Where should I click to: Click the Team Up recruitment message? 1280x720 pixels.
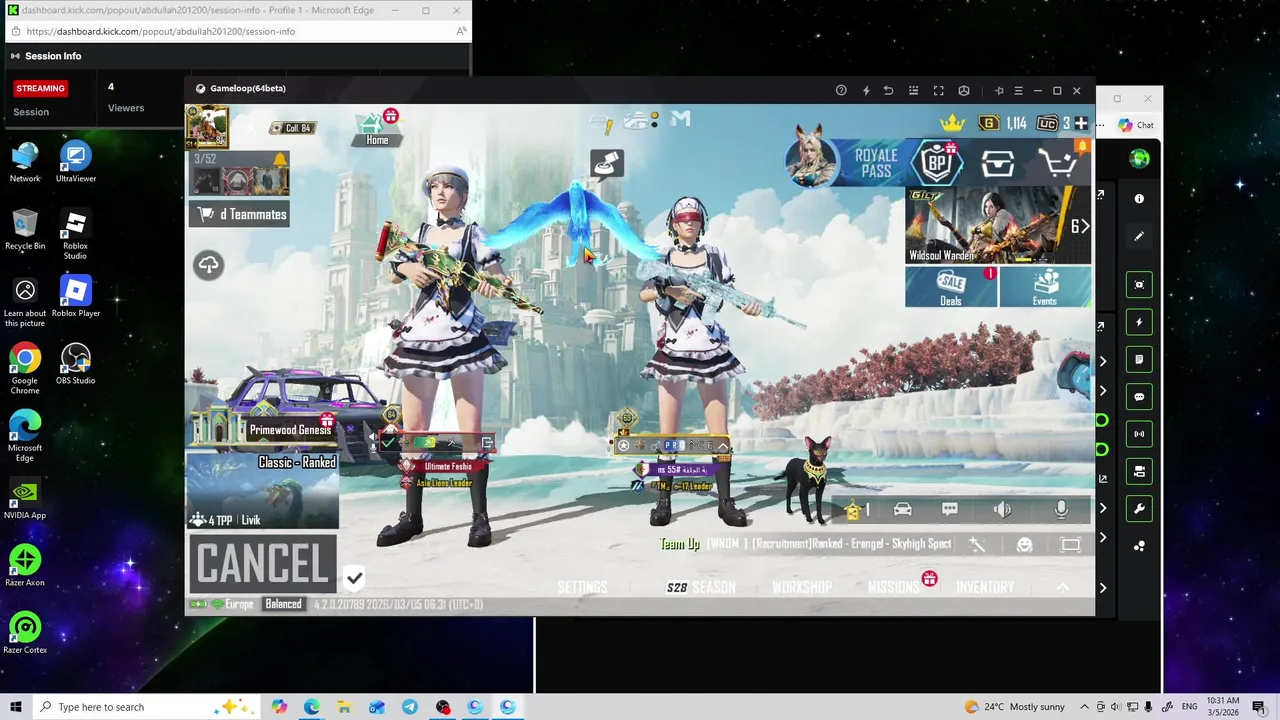805,544
